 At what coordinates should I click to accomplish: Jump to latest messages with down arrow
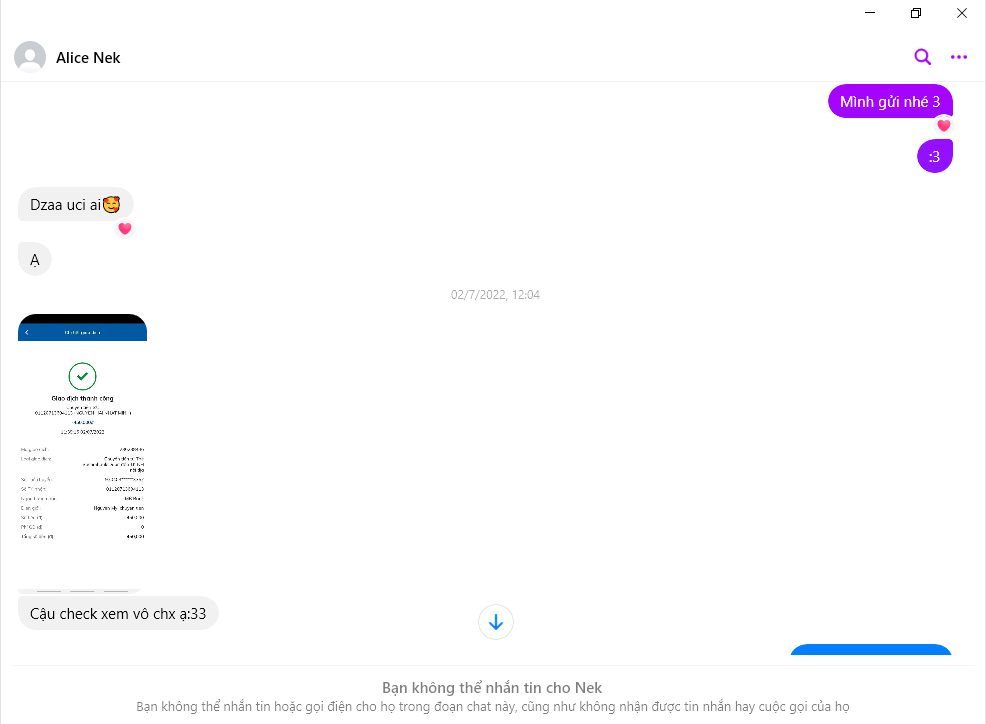[x=495, y=622]
